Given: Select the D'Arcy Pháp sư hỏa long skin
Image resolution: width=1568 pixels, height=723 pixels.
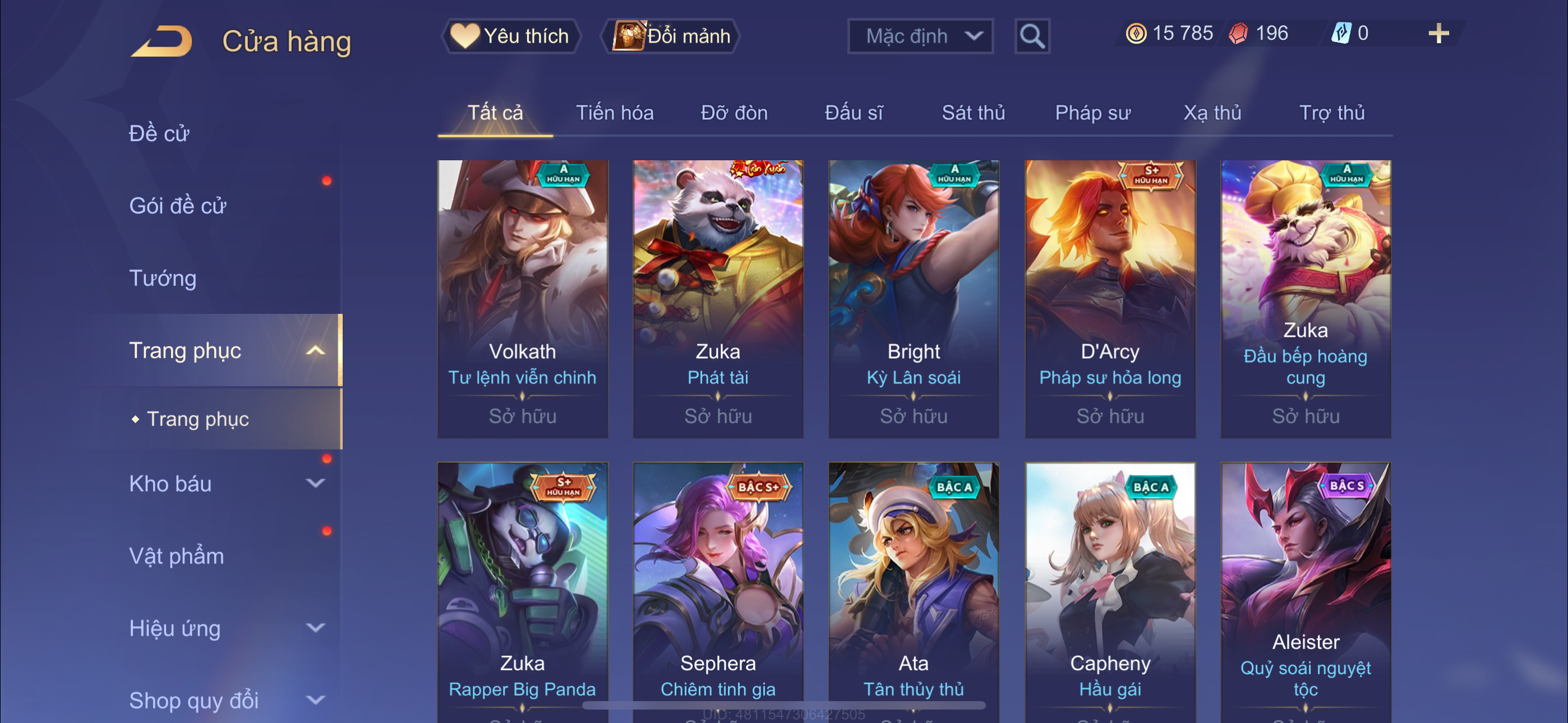Looking at the screenshot, I should click(x=1110, y=299).
